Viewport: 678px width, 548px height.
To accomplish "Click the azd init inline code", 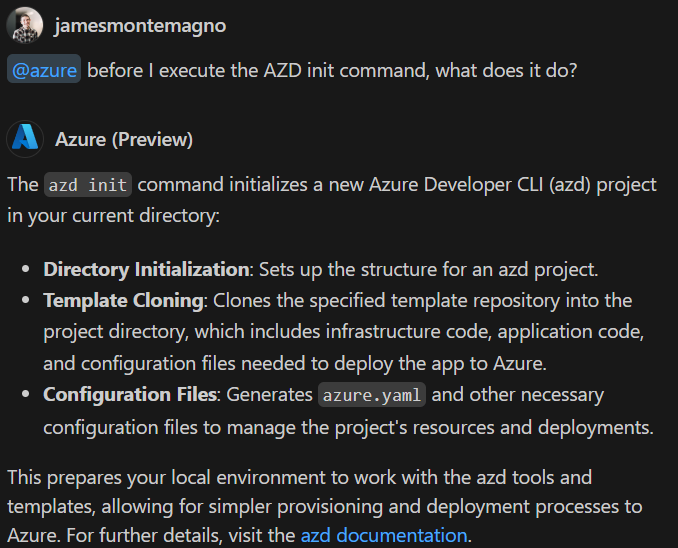I will point(88,185).
